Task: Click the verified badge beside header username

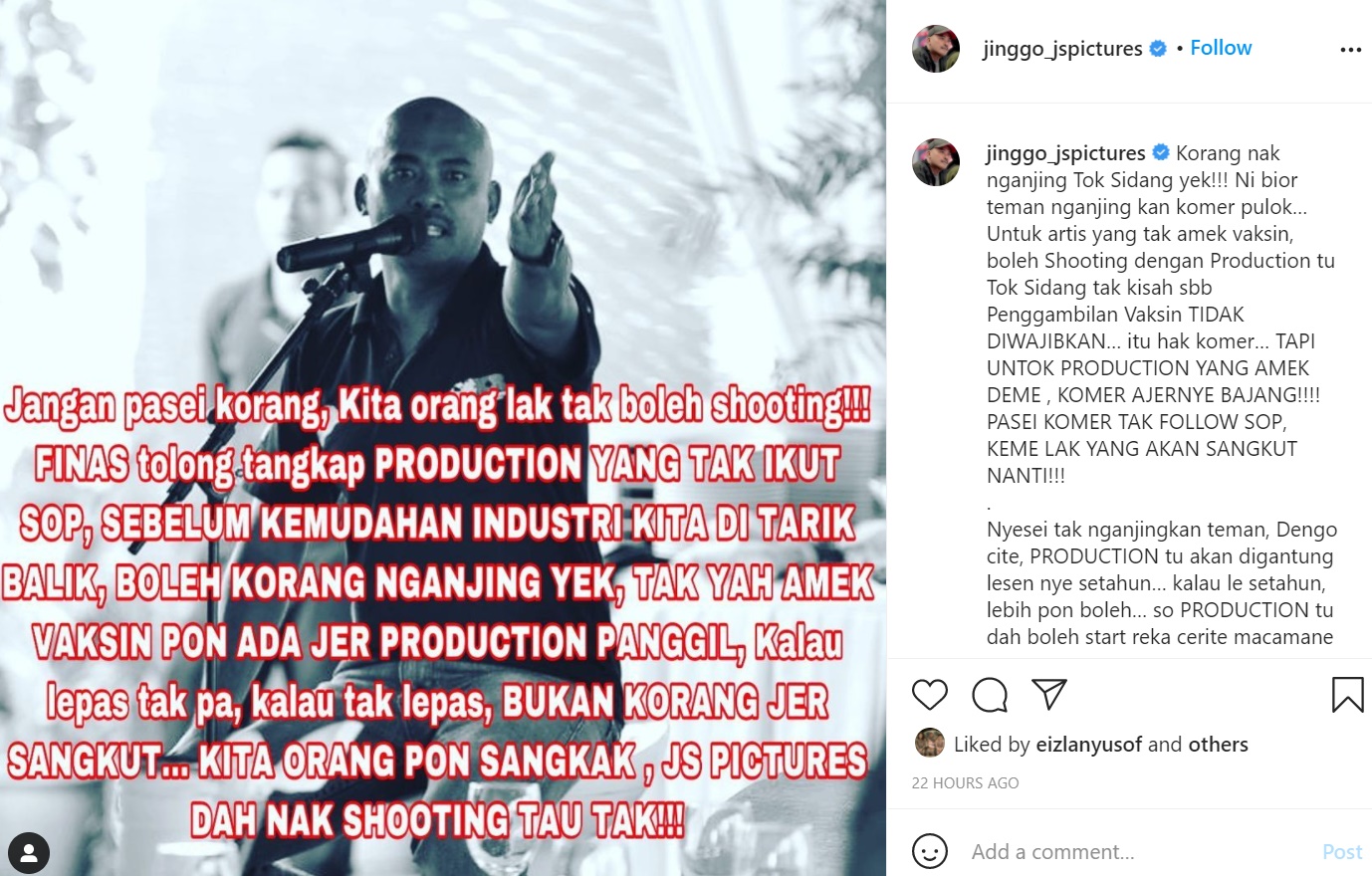Action: (x=1158, y=48)
